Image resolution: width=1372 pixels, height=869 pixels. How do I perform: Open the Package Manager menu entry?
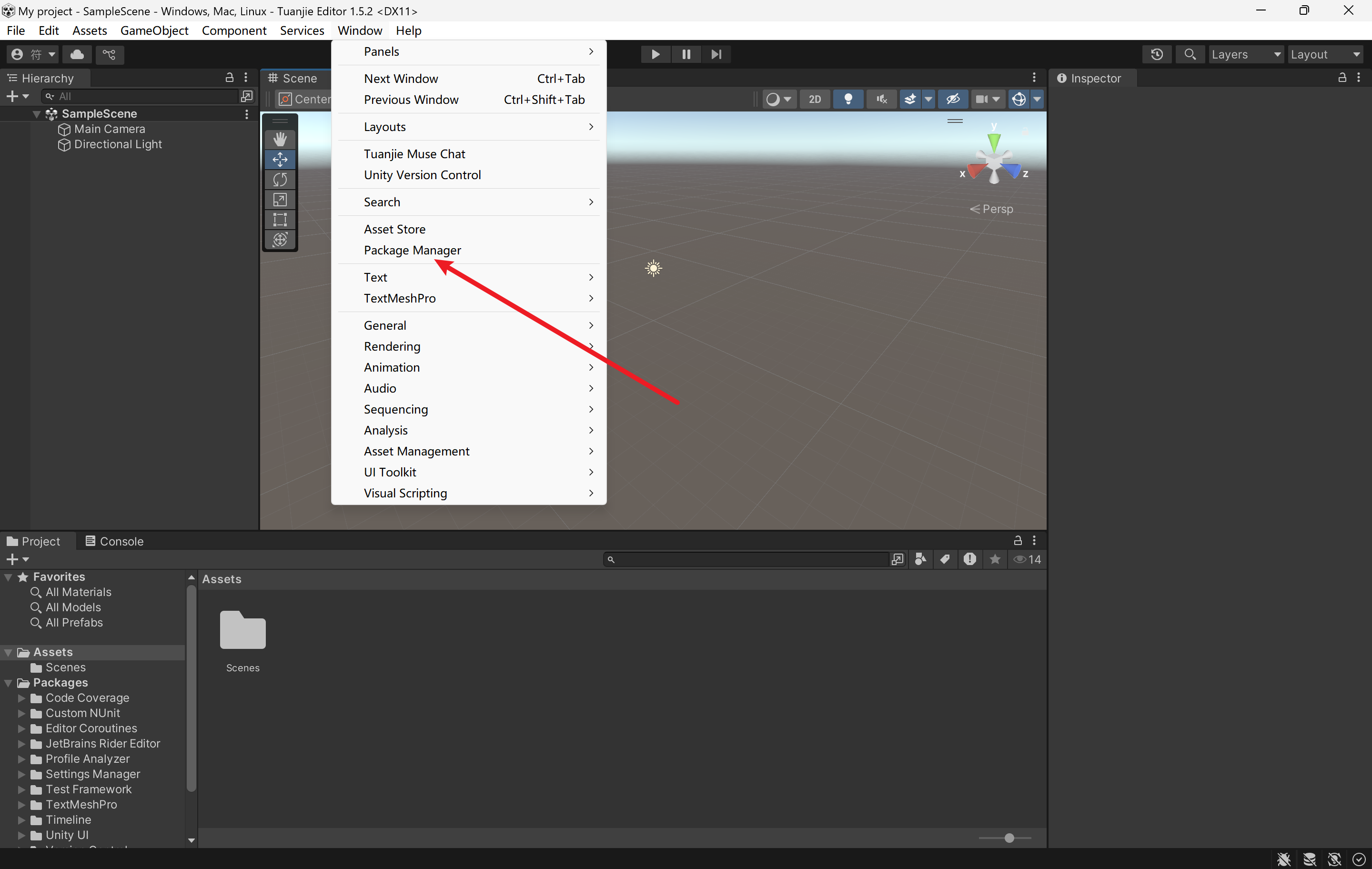412,250
